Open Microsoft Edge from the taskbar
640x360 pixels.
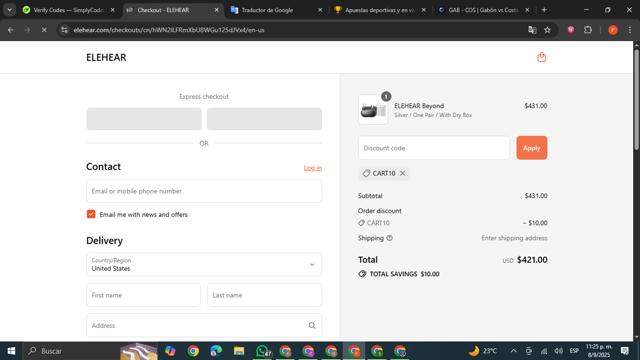216,351
